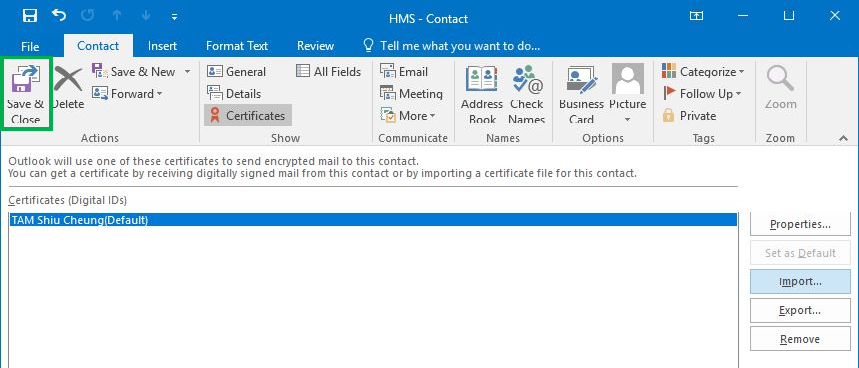This screenshot has width=859, height=368.
Task: Open the File tab
Action: 30,46
